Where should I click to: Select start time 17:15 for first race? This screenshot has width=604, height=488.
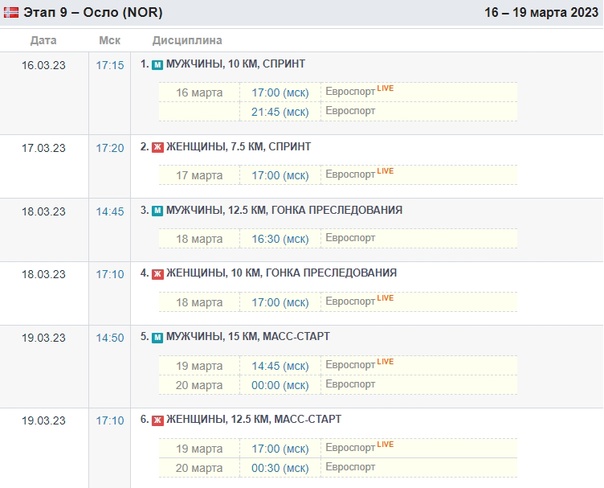(x=110, y=65)
